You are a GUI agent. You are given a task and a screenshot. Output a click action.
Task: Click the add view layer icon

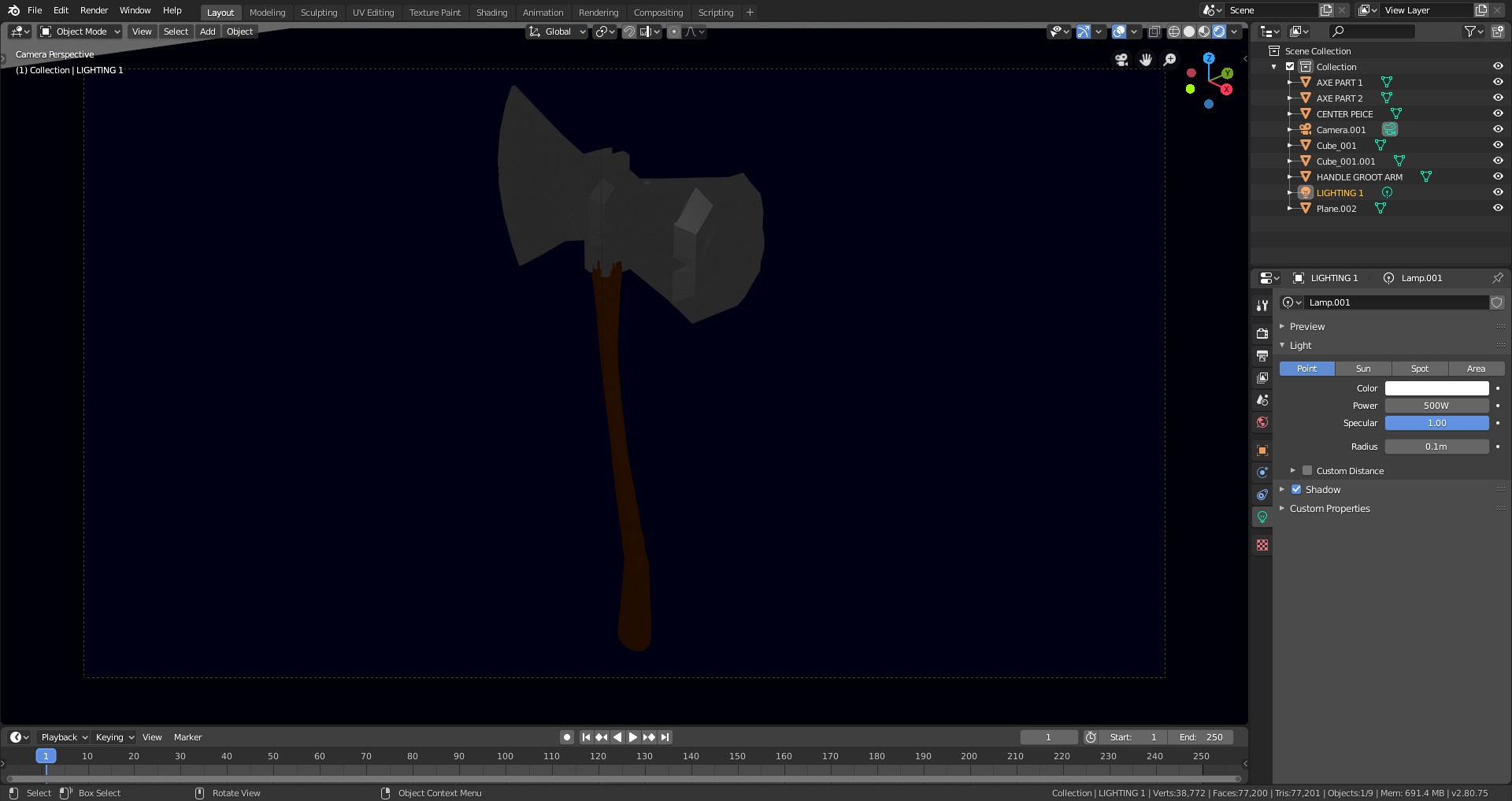coord(1481,10)
